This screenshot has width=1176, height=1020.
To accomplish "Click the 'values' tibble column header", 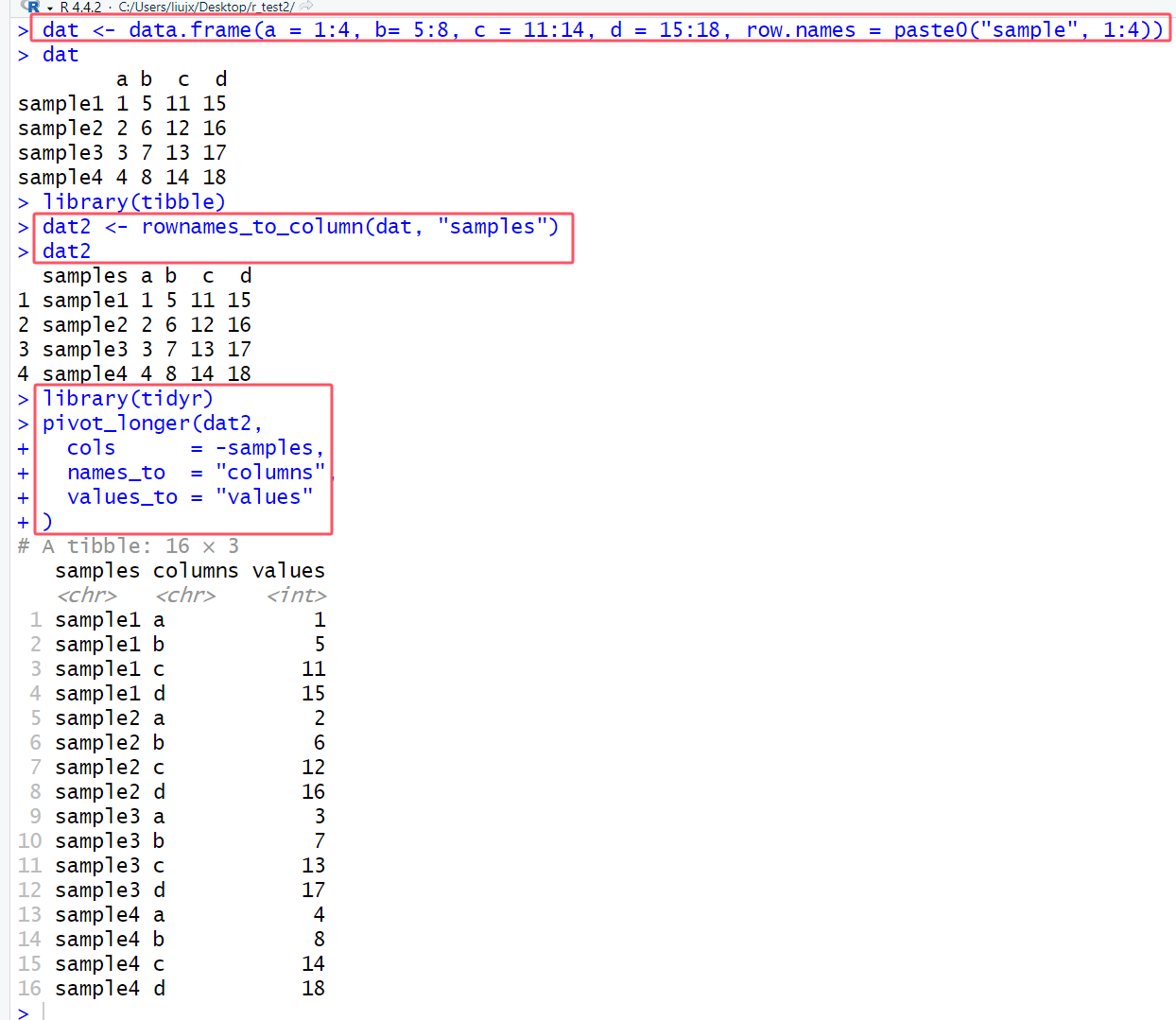I will 288,571.
